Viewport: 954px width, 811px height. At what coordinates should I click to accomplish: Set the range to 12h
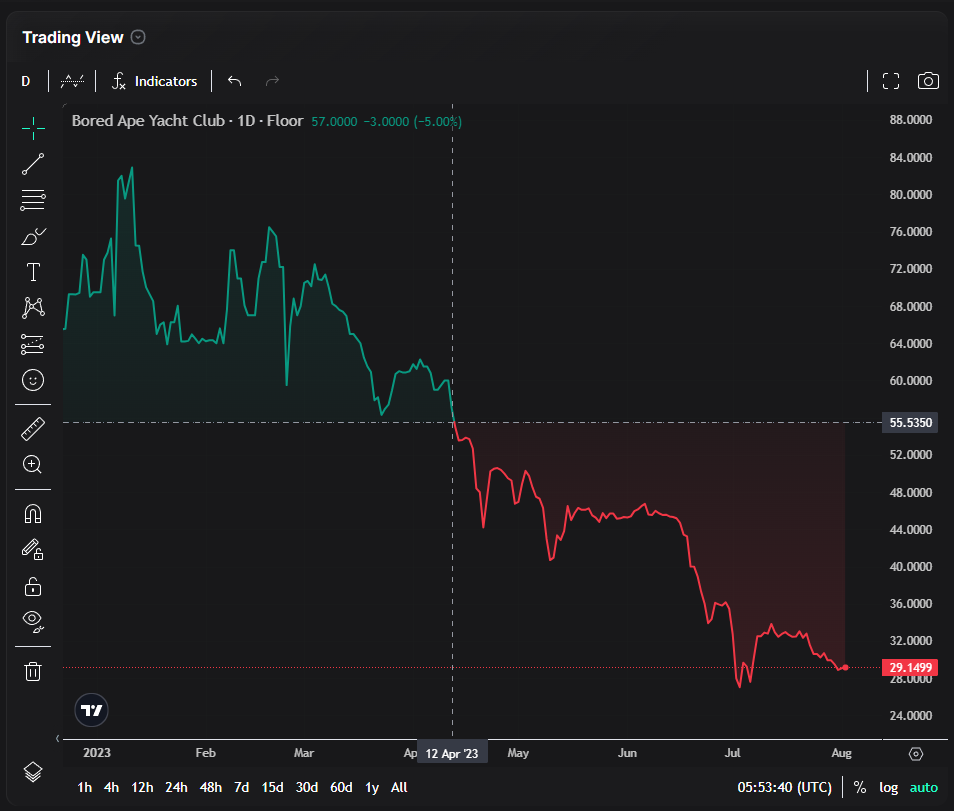tap(142, 787)
